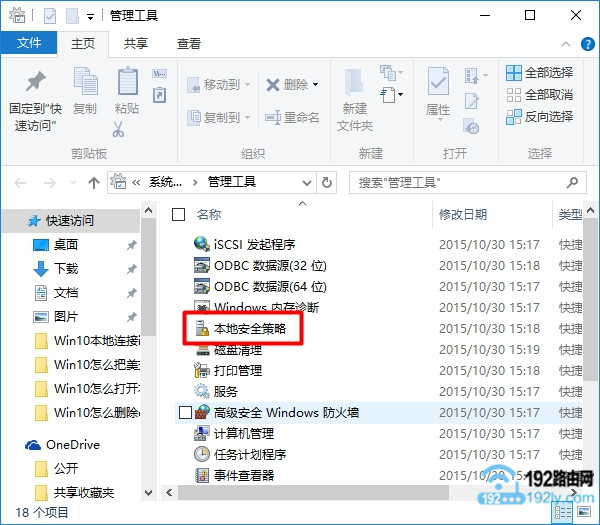Select 文档 in navigation pane

click(66, 293)
